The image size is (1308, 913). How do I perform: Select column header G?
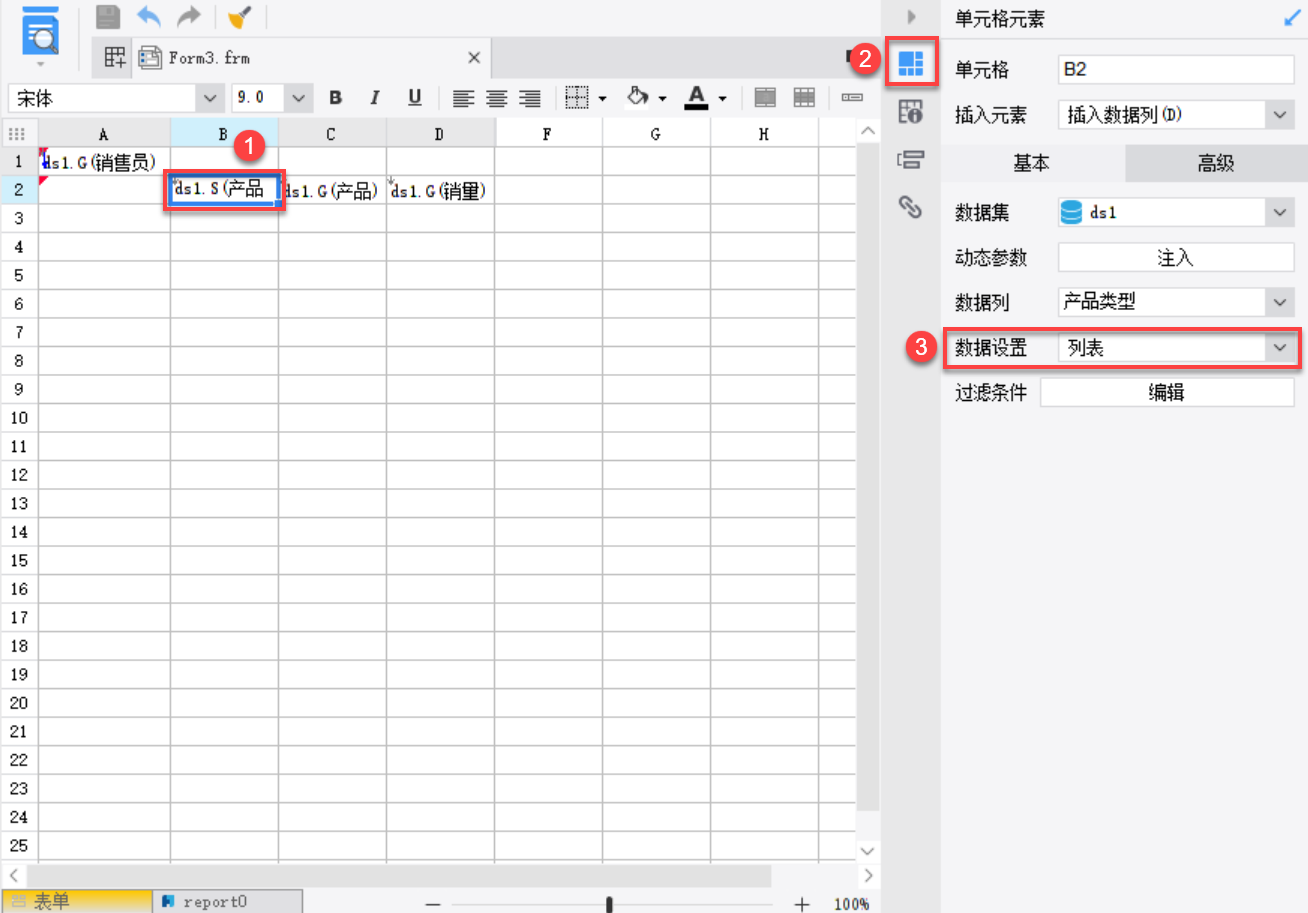pyautogui.click(x=656, y=133)
